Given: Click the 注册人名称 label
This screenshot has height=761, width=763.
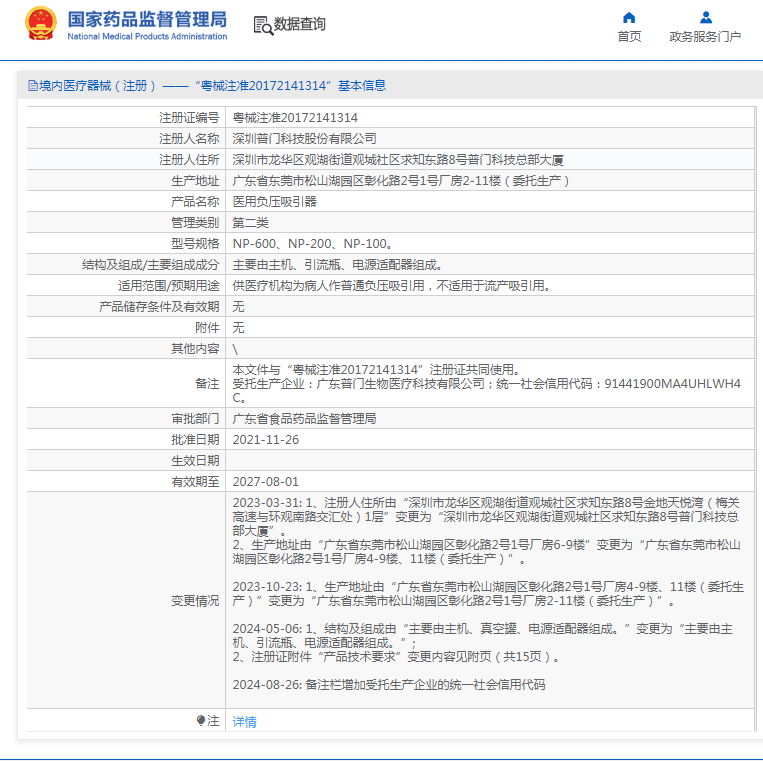Looking at the screenshot, I should (189, 139).
